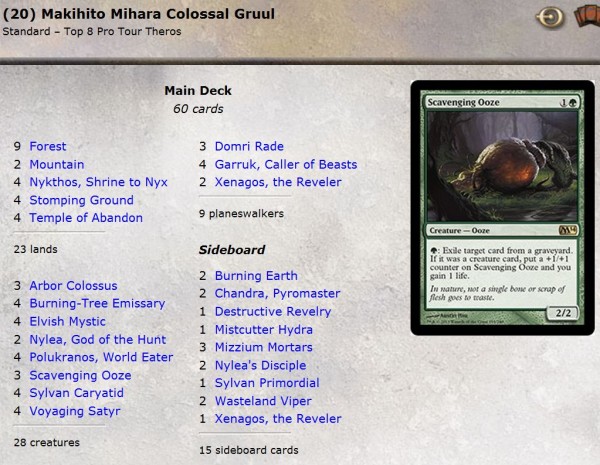Viewport: 600px width, 465px height.
Task: Click the Scavenging Ooze card image
Action: 502,208
